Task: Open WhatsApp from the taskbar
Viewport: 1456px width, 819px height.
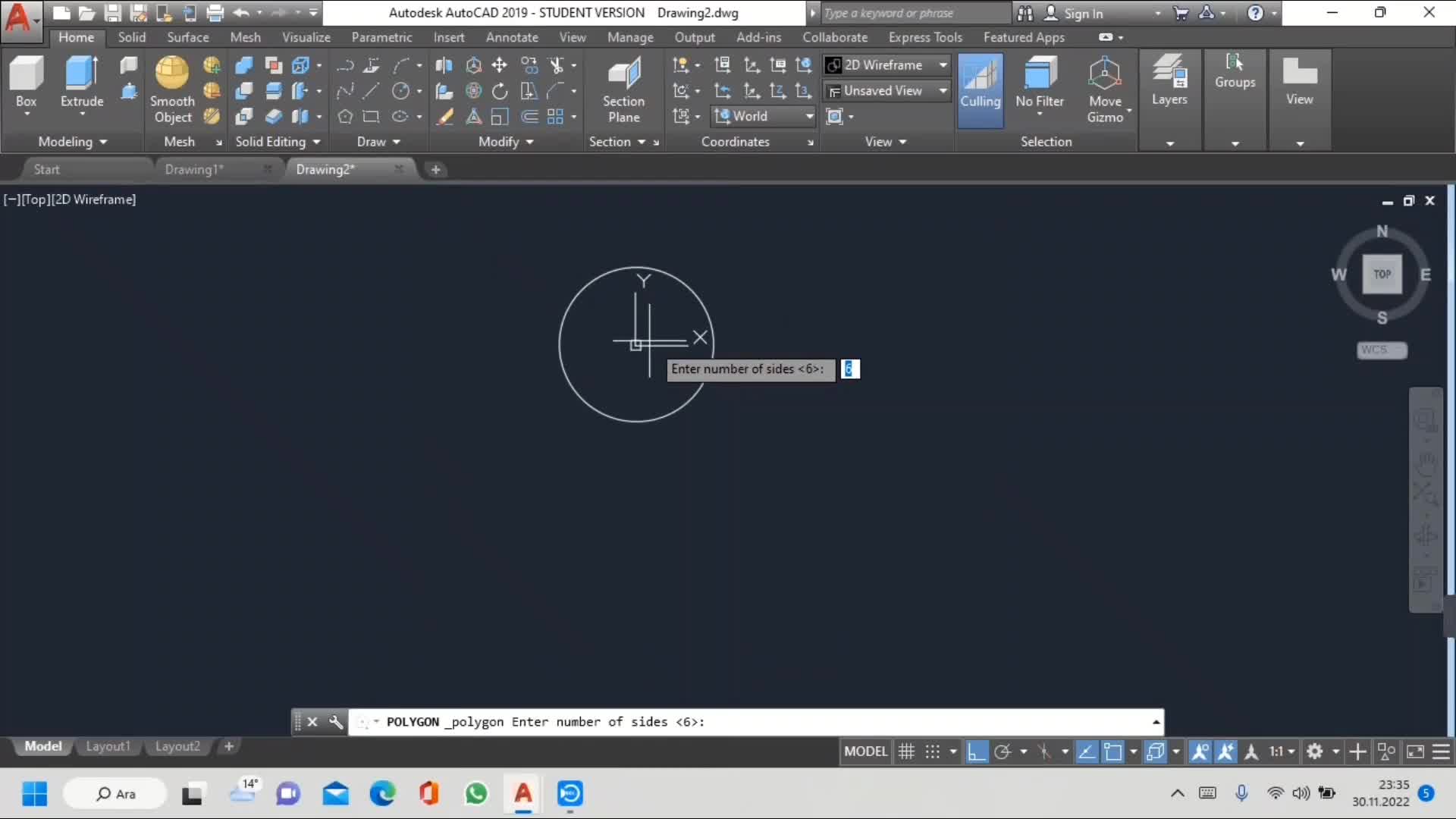Action: tap(476, 794)
